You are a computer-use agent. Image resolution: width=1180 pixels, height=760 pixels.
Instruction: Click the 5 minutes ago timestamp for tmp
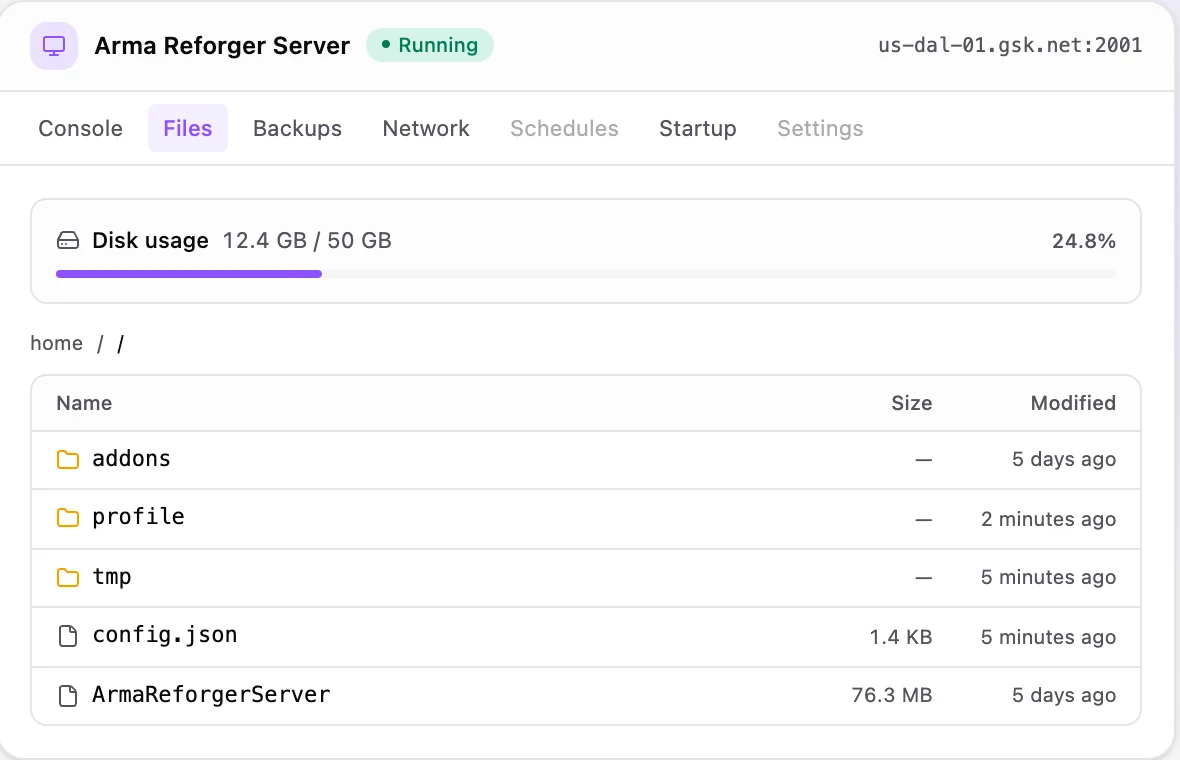point(1048,577)
